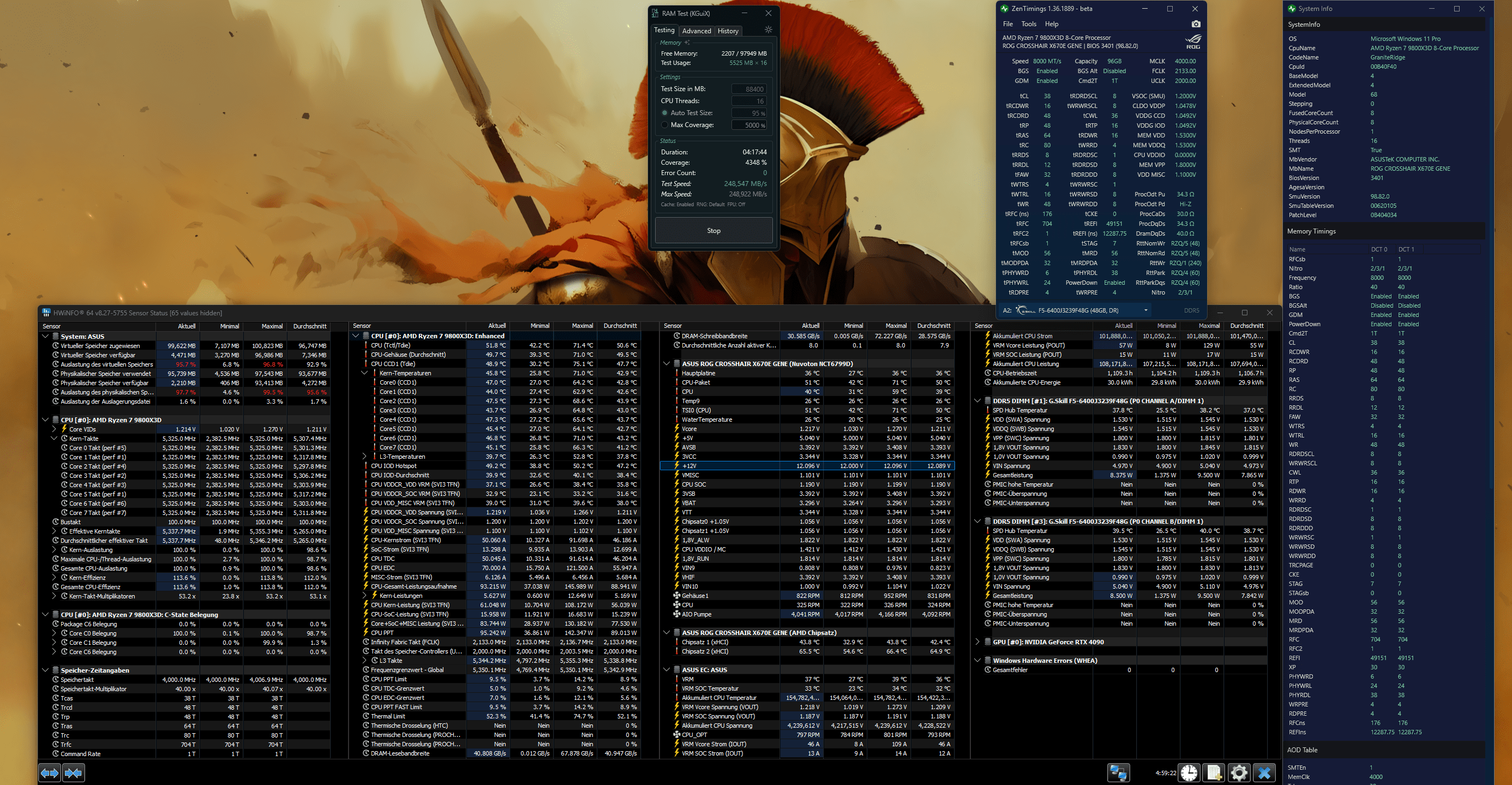
Task: Toggle the RAM Test light theme sun icon
Action: pos(769,30)
